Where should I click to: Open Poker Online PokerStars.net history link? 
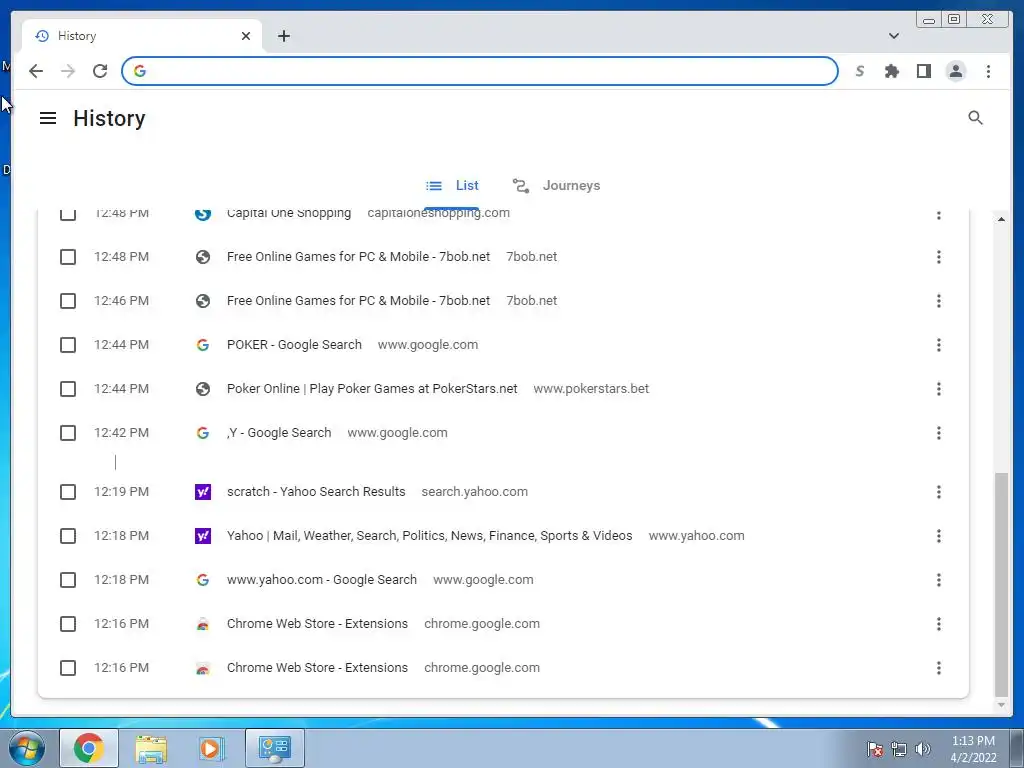(372, 389)
